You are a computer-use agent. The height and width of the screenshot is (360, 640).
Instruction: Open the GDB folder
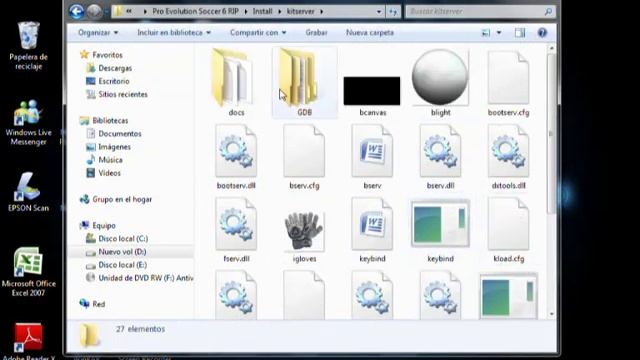click(x=304, y=83)
